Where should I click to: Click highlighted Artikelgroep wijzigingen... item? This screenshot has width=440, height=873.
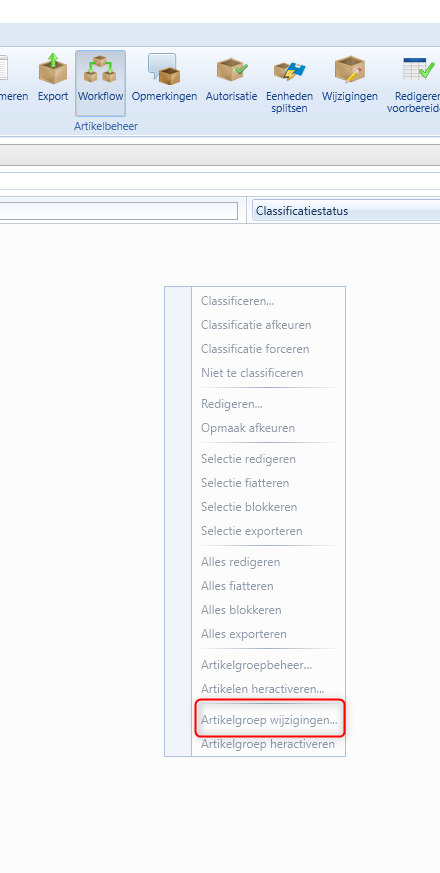(x=268, y=720)
